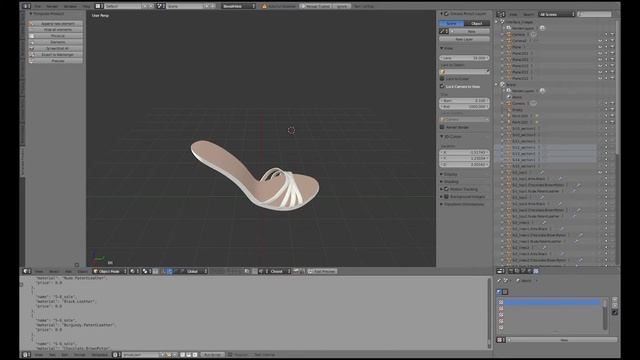Collapse the Scene entry in the Outliner

[x=497, y=84]
